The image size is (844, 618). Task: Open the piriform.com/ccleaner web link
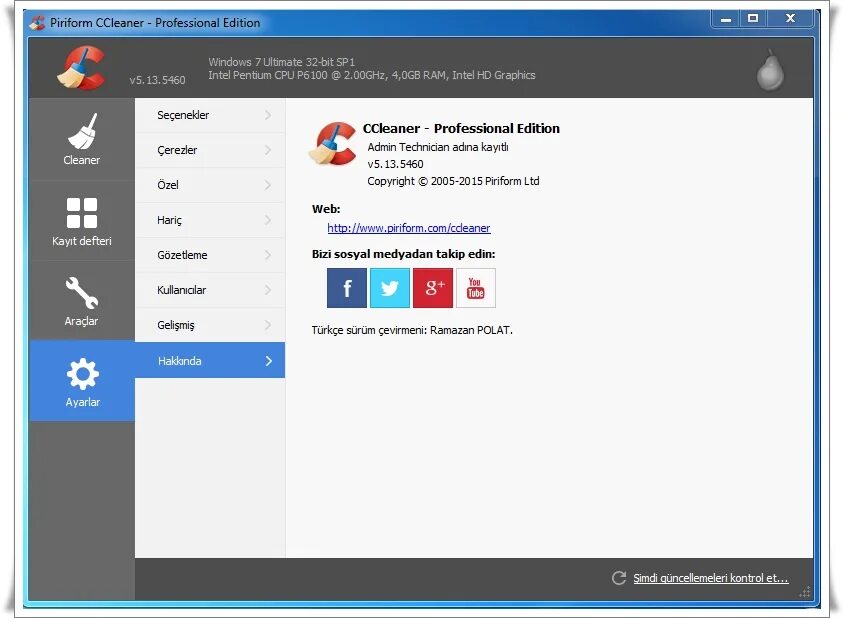[409, 228]
